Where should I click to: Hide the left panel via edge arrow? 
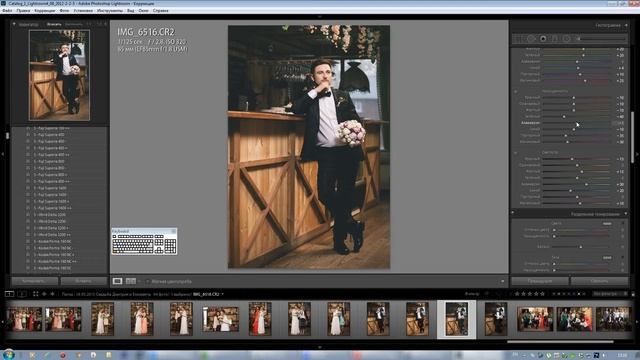[2, 154]
